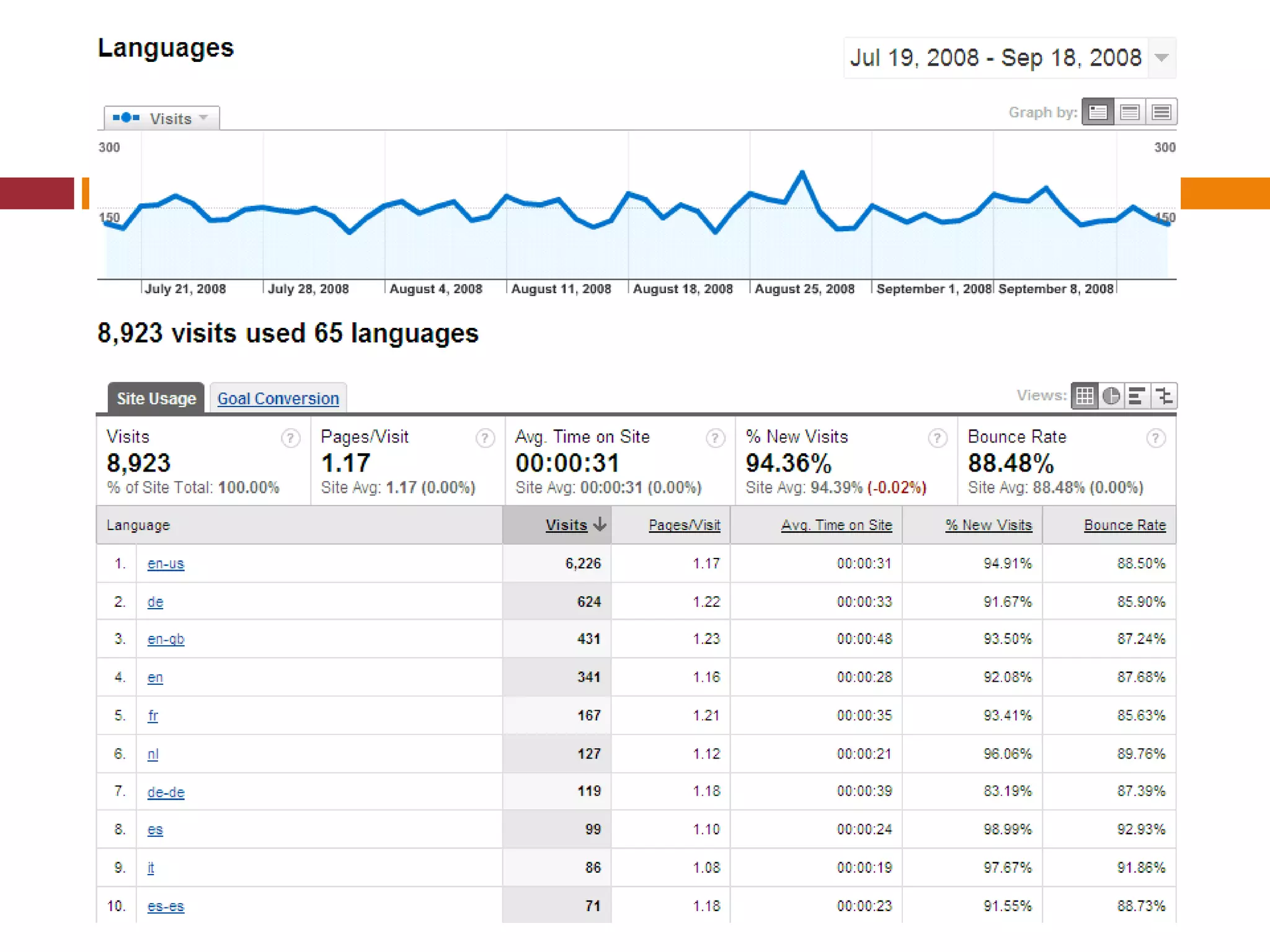The height and width of the screenshot is (952, 1270).
Task: Click the August 25 peak on graph
Action: [x=802, y=172]
